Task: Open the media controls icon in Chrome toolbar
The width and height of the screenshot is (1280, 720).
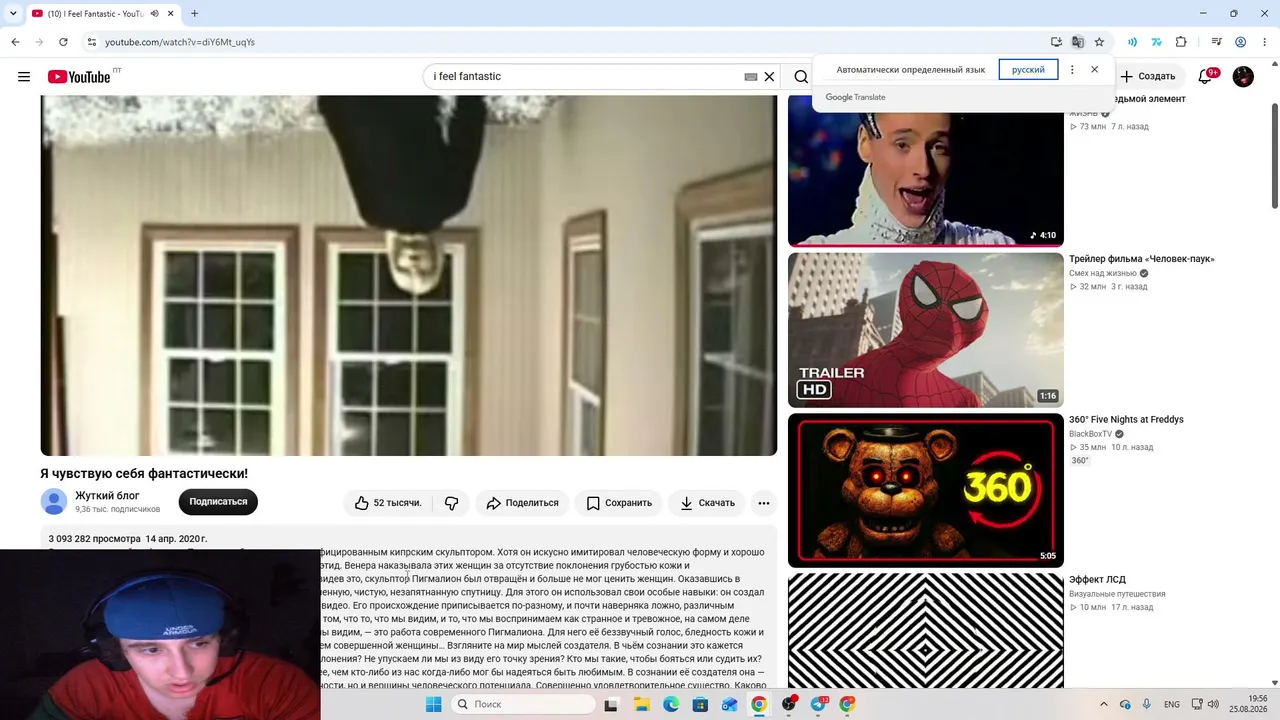Action: tap(1216, 42)
